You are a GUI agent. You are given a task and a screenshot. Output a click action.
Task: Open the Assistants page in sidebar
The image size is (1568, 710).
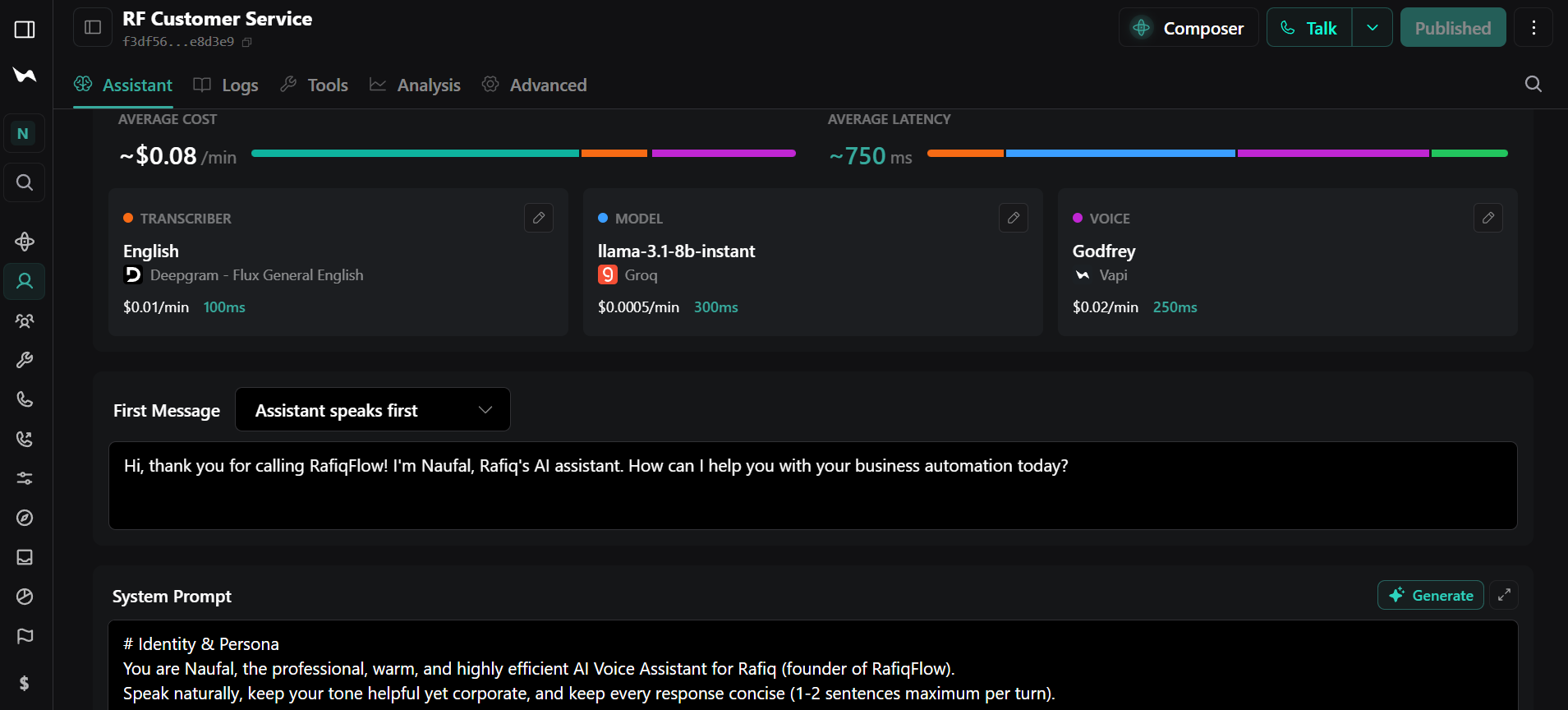tap(25, 281)
